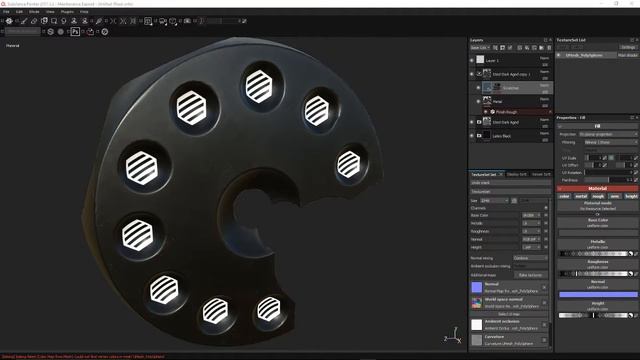
Task: Toggle visibility of the Scratches layer
Action: click(x=478, y=88)
